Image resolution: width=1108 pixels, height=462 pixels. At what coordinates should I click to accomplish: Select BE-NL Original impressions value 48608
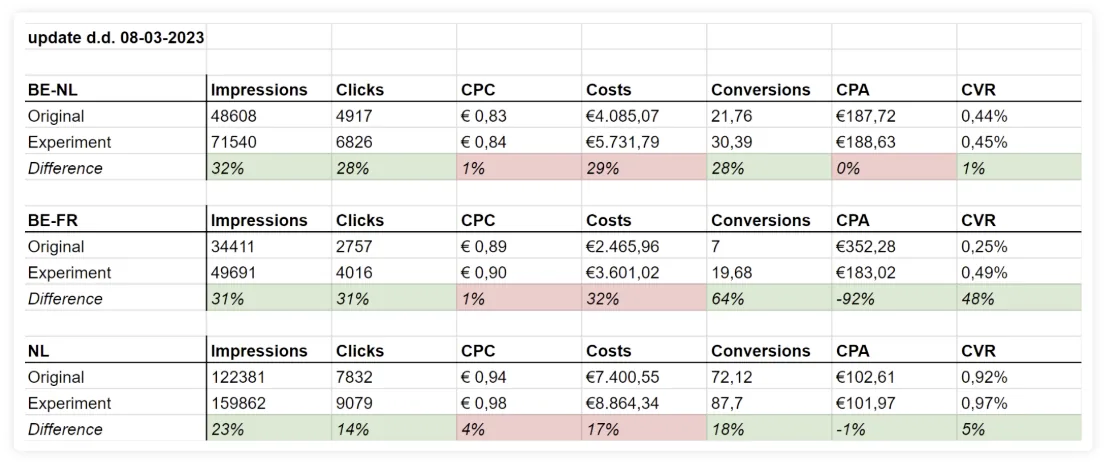269,115
